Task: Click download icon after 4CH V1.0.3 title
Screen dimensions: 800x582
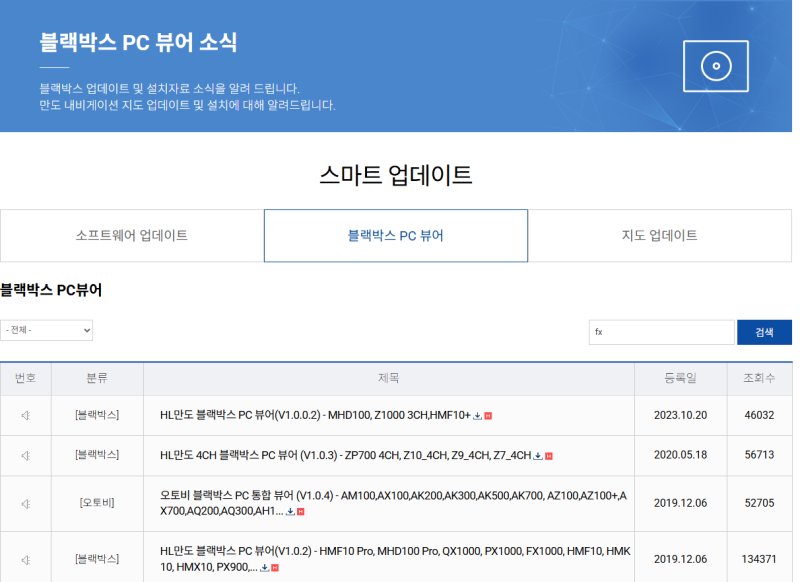Action: click(538, 456)
